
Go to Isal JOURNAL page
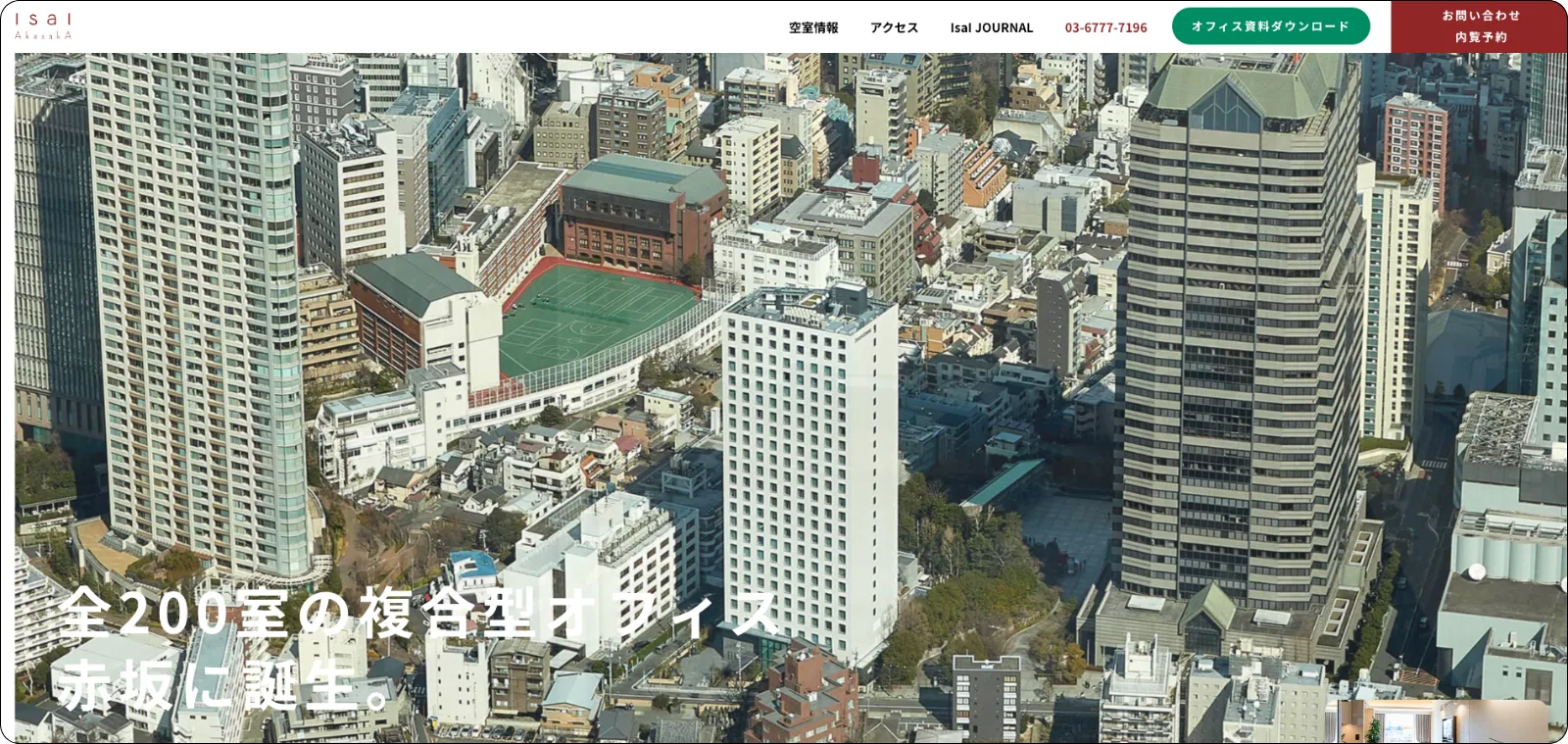point(991,27)
